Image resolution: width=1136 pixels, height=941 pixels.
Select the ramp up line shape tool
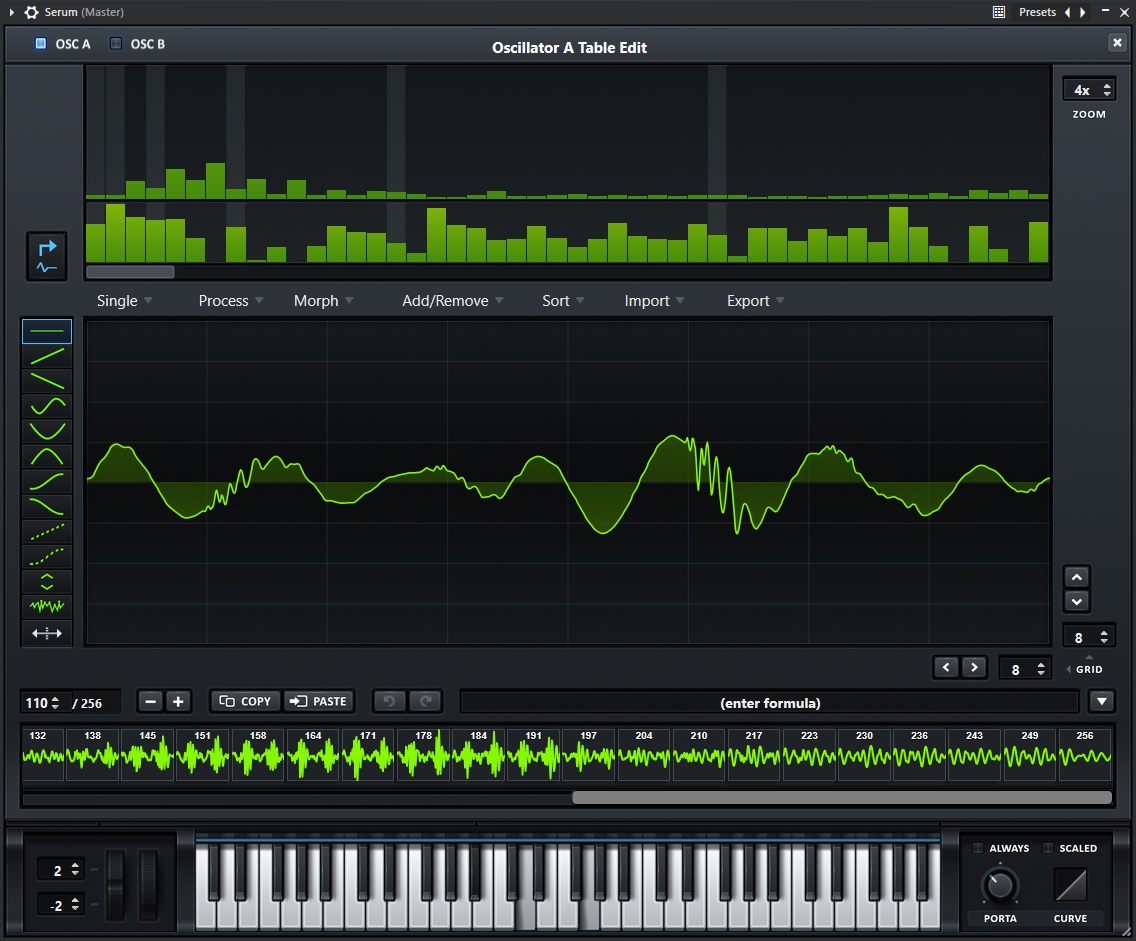click(x=47, y=356)
